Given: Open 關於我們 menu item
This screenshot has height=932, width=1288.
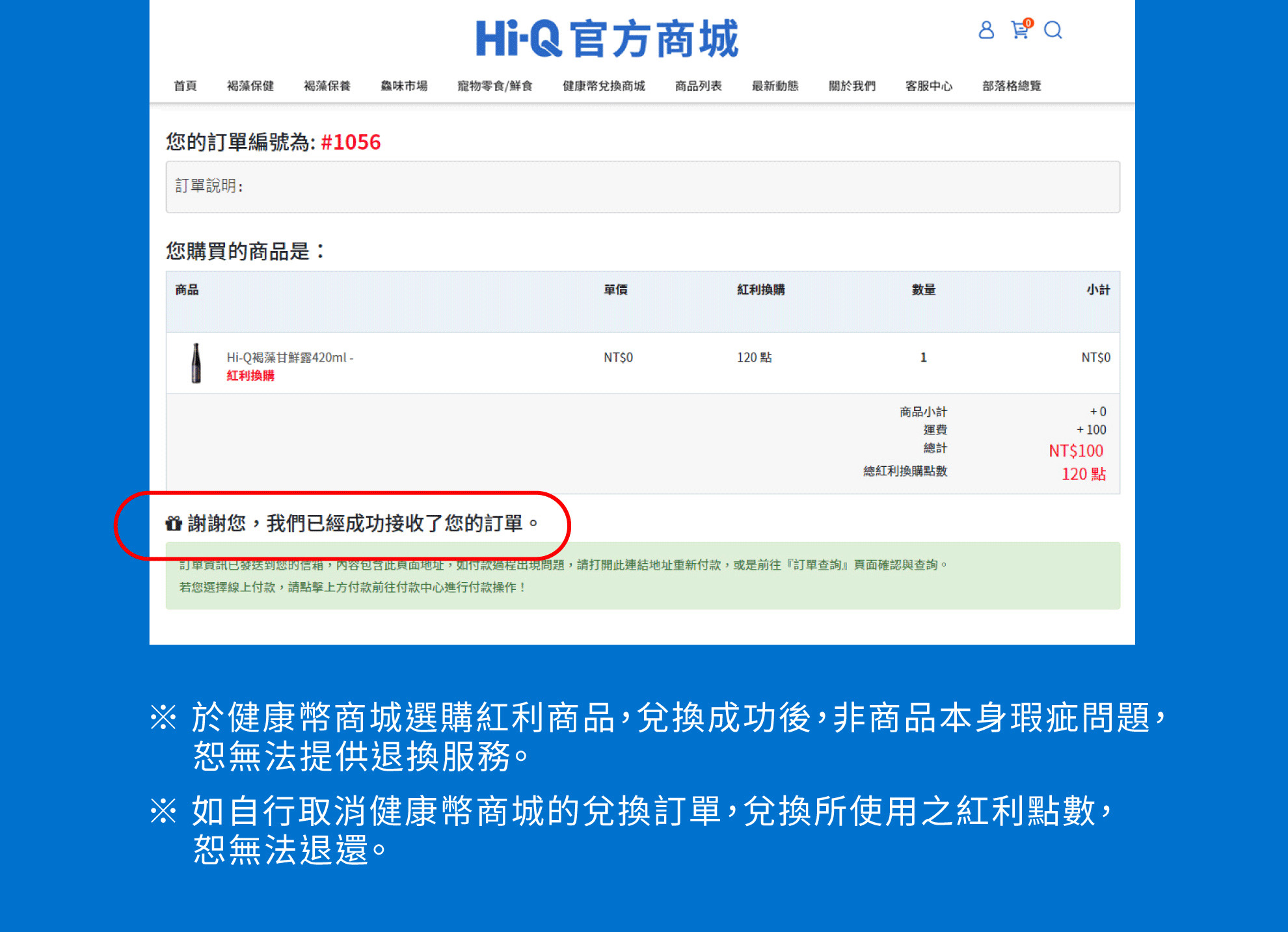Looking at the screenshot, I should pyautogui.click(x=852, y=86).
